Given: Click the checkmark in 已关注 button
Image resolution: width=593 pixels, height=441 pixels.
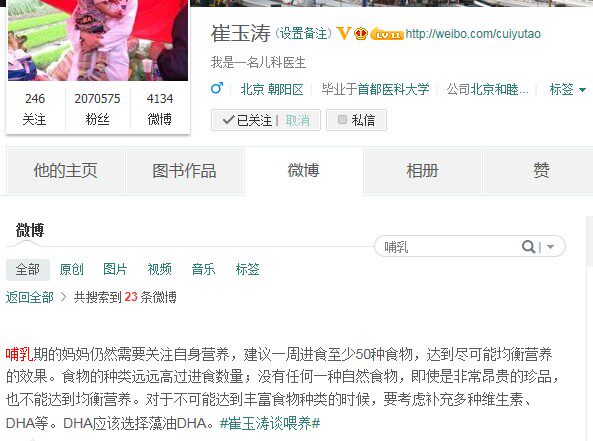Looking at the screenshot, I should (x=228, y=120).
